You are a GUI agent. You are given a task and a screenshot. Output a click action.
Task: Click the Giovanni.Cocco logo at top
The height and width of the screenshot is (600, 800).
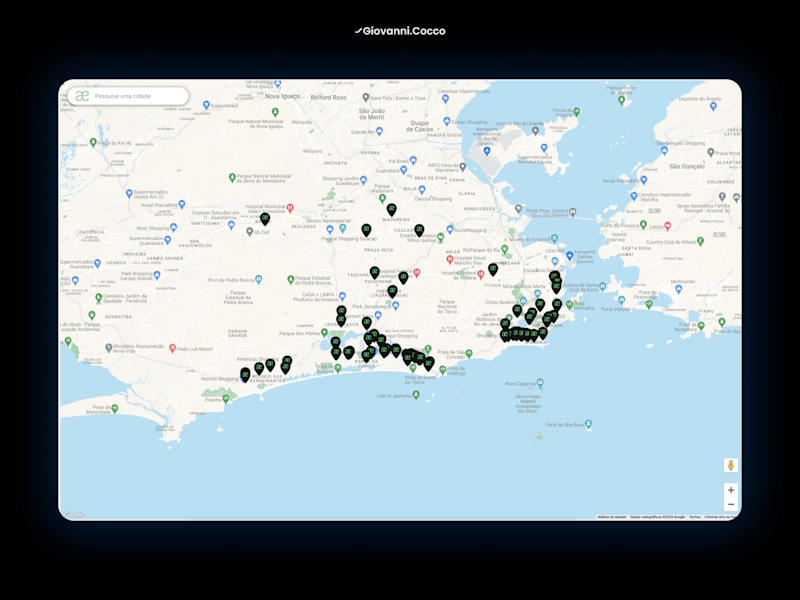point(400,31)
